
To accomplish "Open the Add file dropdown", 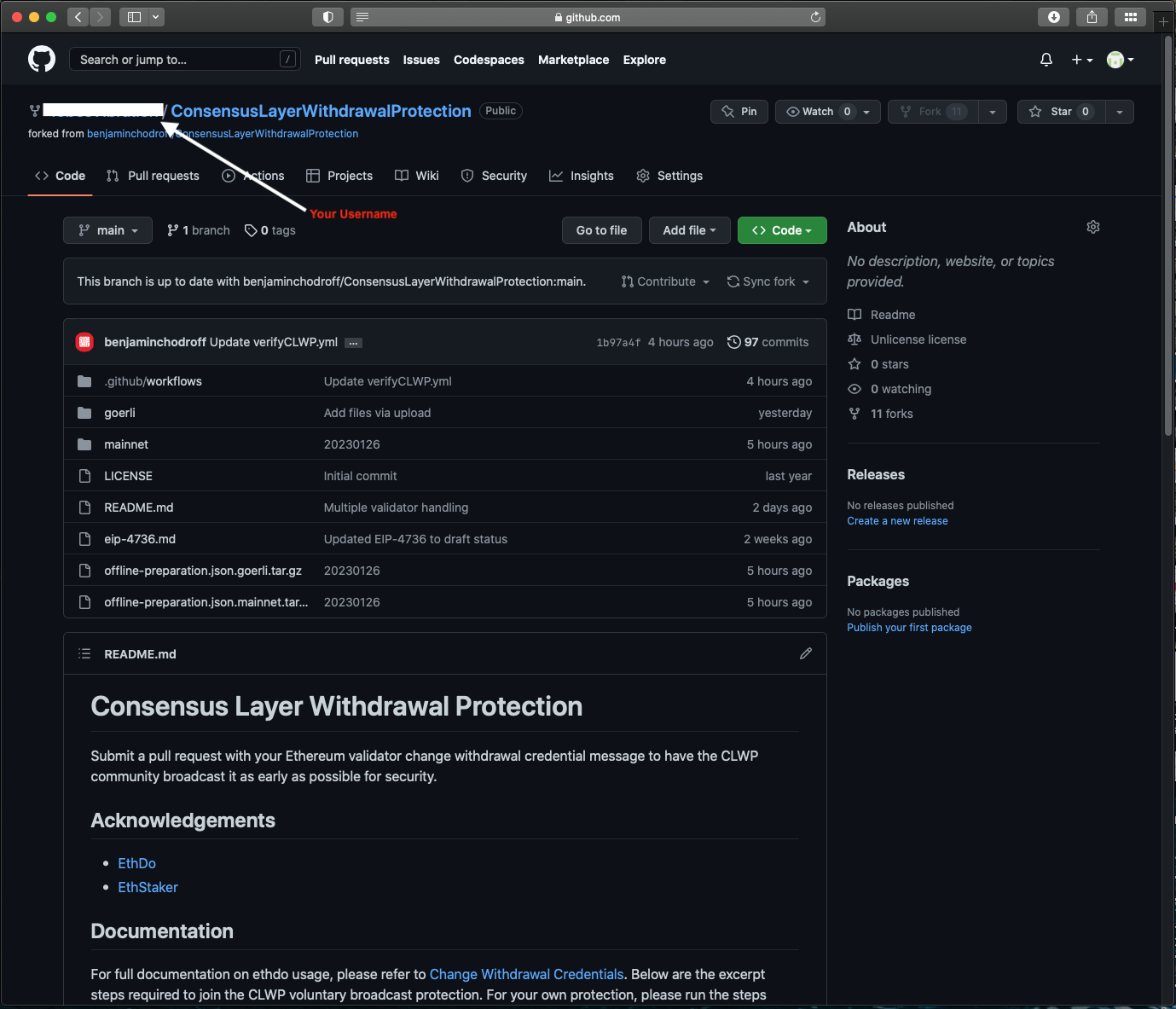I will coord(690,230).
